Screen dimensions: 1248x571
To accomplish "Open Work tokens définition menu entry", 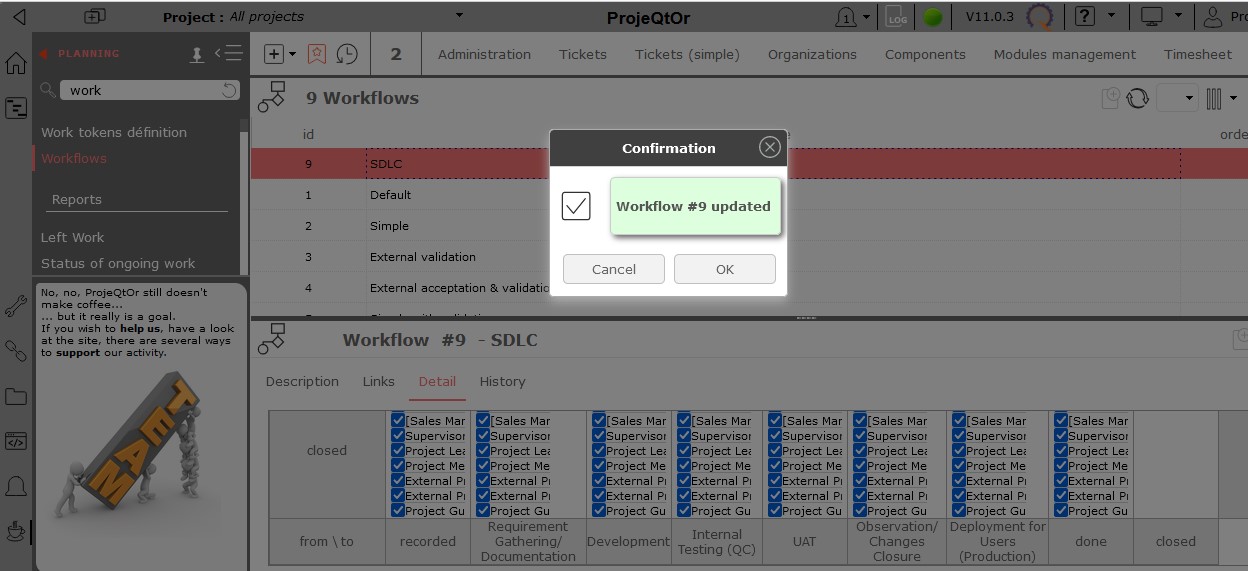I will [x=114, y=132].
